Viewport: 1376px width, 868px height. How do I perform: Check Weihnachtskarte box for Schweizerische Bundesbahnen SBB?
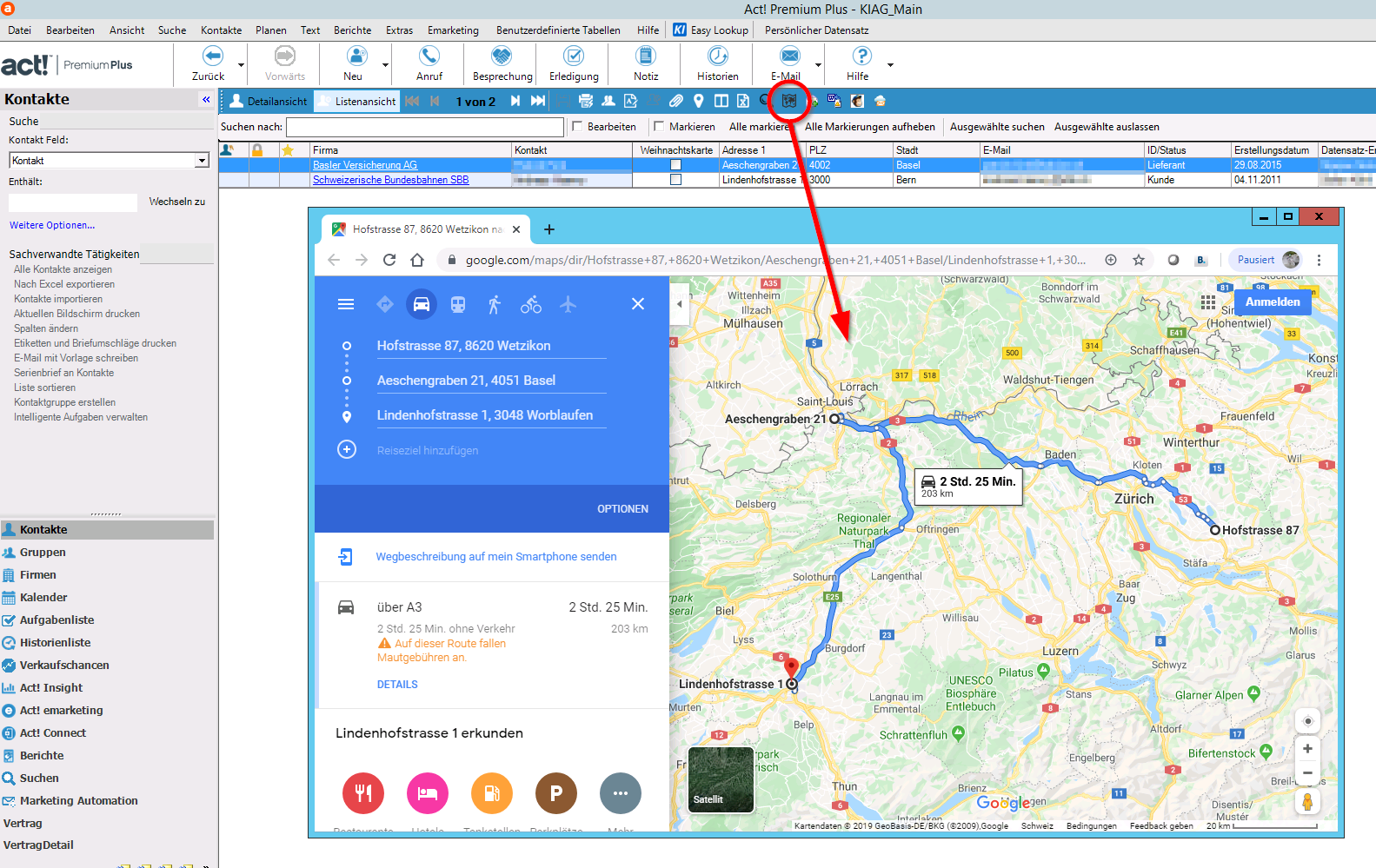point(675,180)
